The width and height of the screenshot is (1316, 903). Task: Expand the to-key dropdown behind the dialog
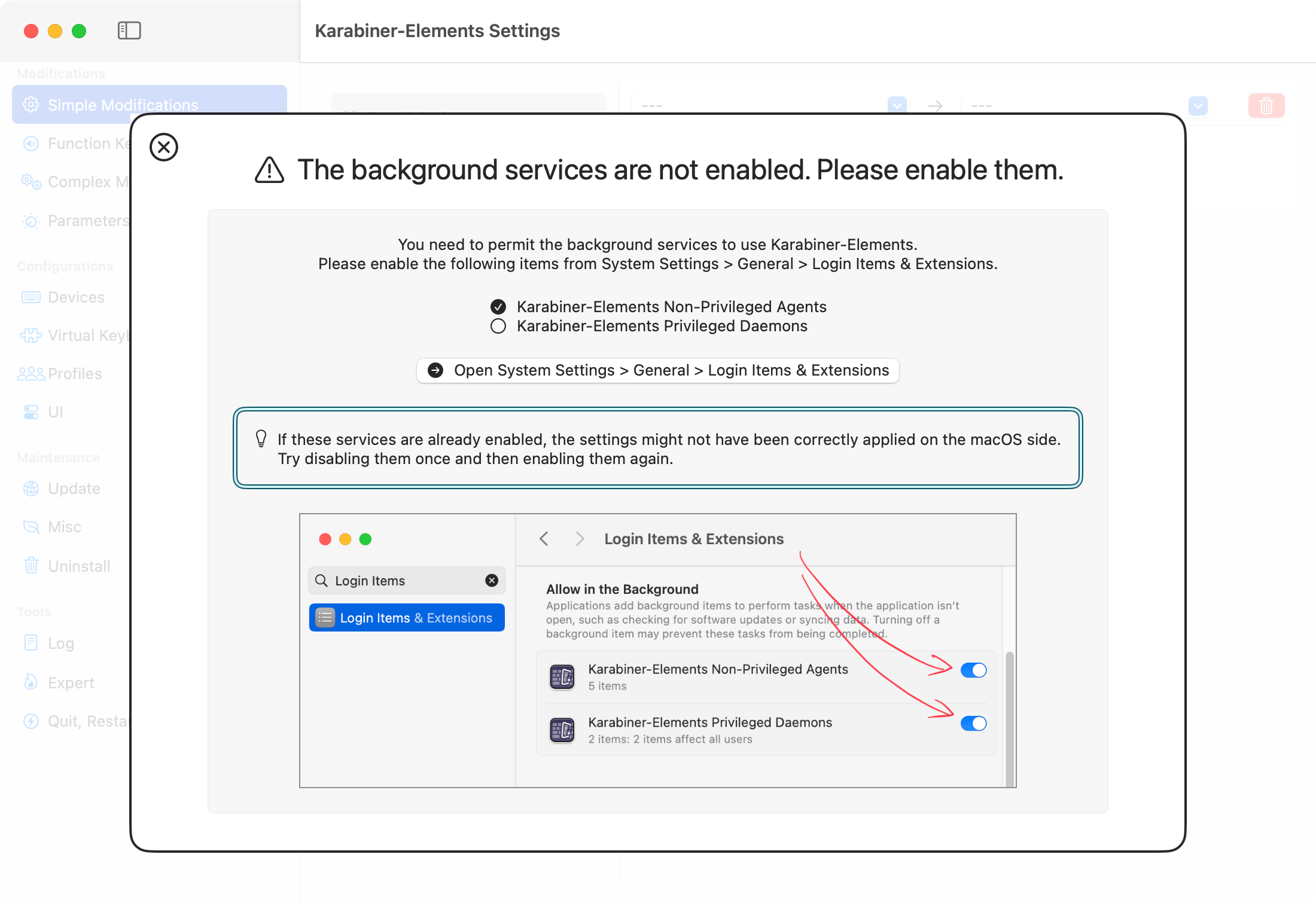[1198, 106]
